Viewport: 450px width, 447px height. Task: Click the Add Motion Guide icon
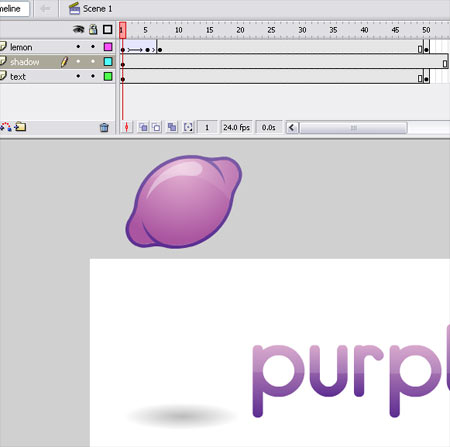tap(5, 127)
